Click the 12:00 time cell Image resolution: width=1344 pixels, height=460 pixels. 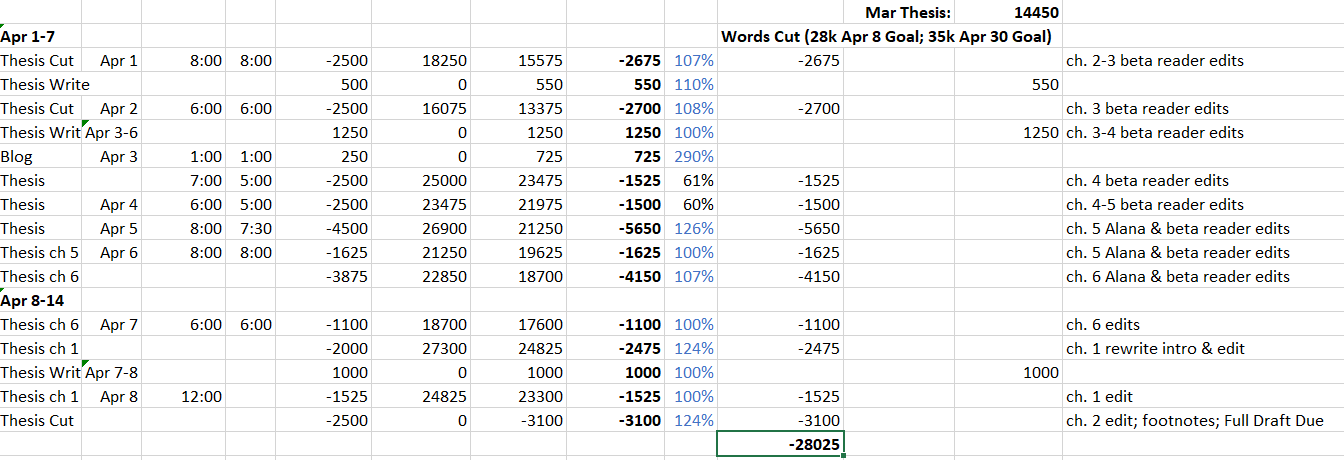[x=204, y=397]
